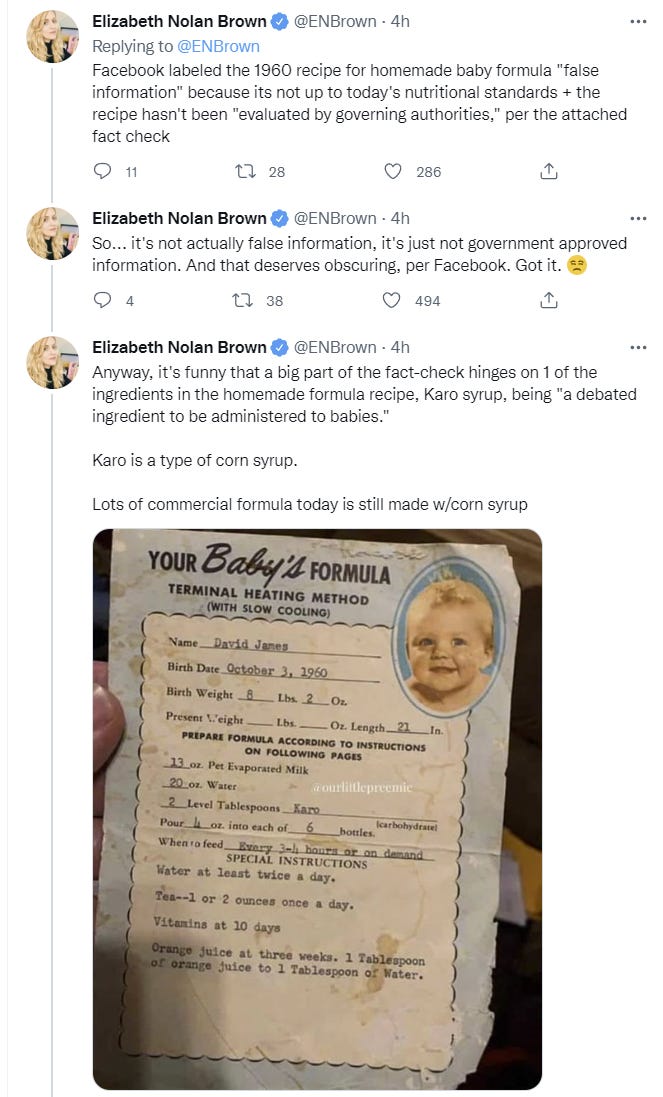Click the avatar beside the first tweet

tap(52, 37)
